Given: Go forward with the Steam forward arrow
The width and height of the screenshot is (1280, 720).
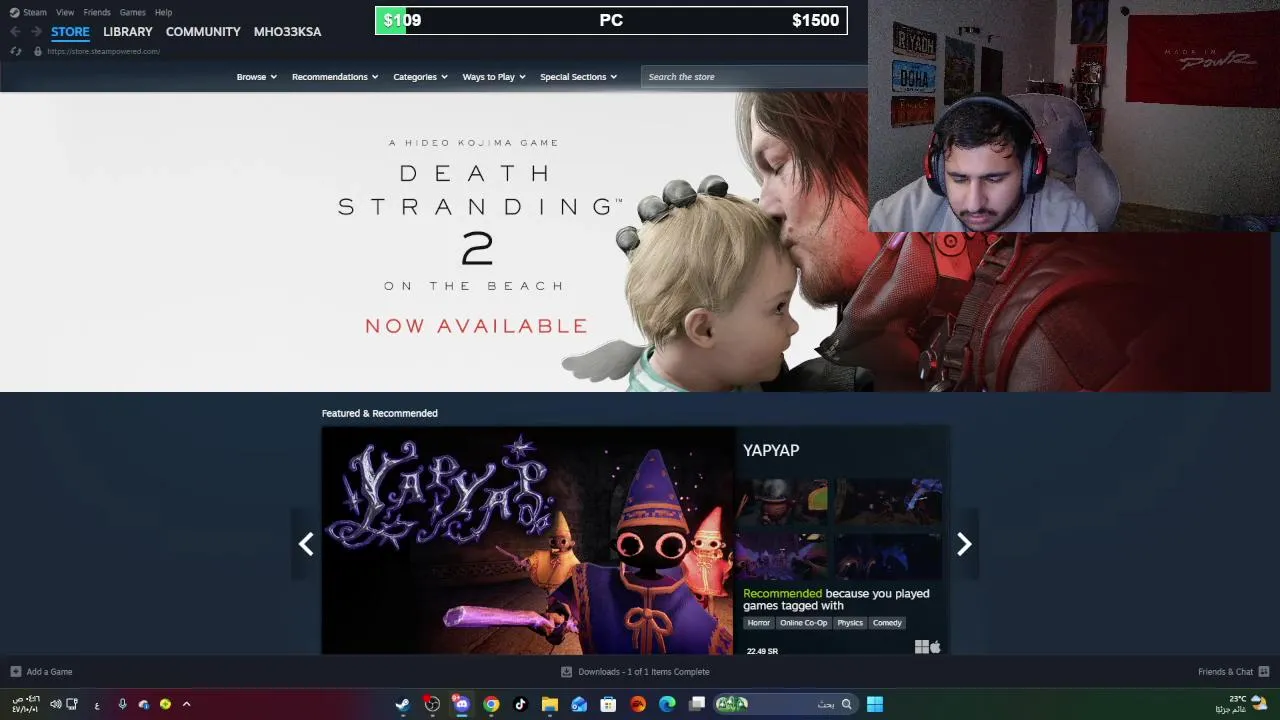Looking at the screenshot, I should coord(36,32).
